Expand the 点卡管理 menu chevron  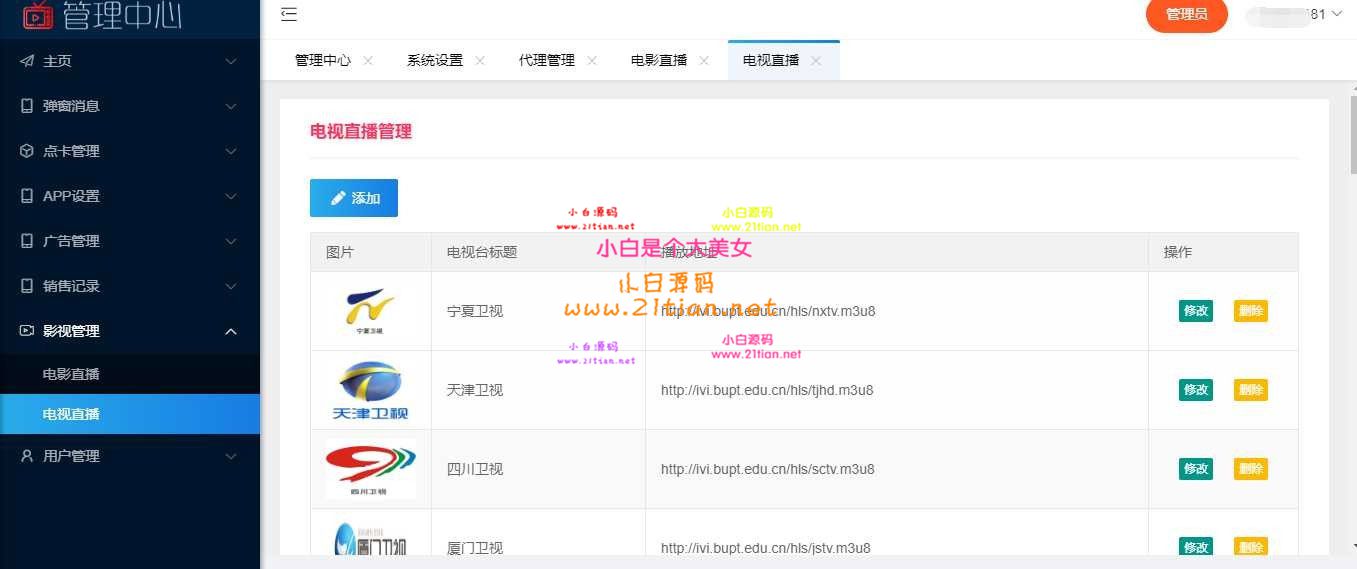click(x=231, y=151)
